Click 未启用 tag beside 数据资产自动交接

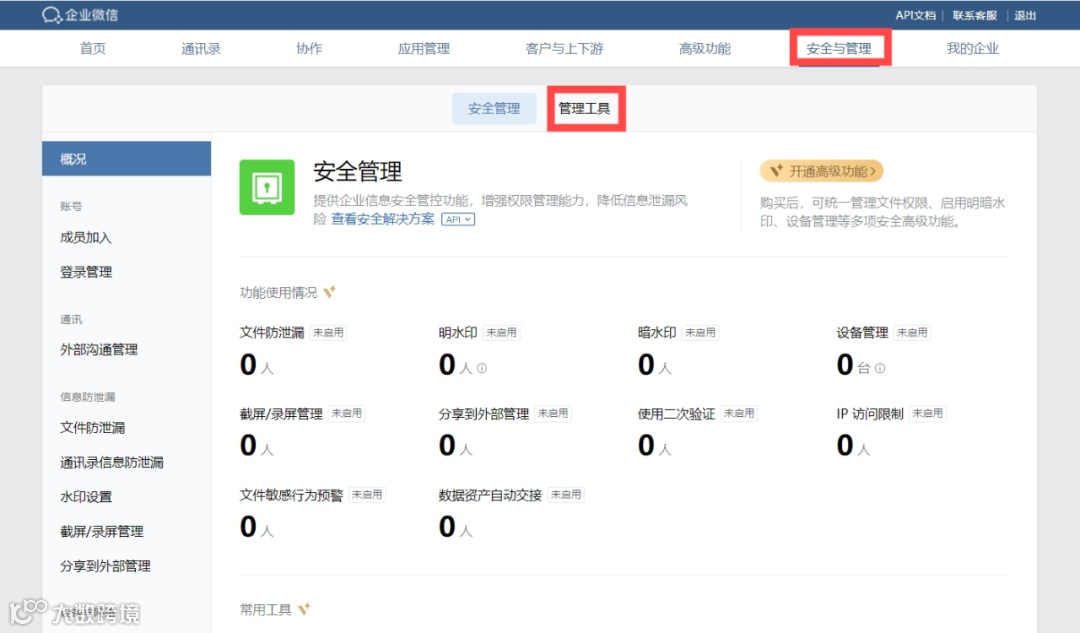[x=565, y=495]
